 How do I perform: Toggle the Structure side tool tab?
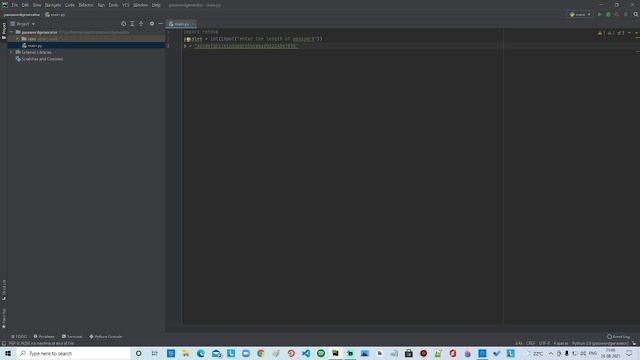[4, 289]
